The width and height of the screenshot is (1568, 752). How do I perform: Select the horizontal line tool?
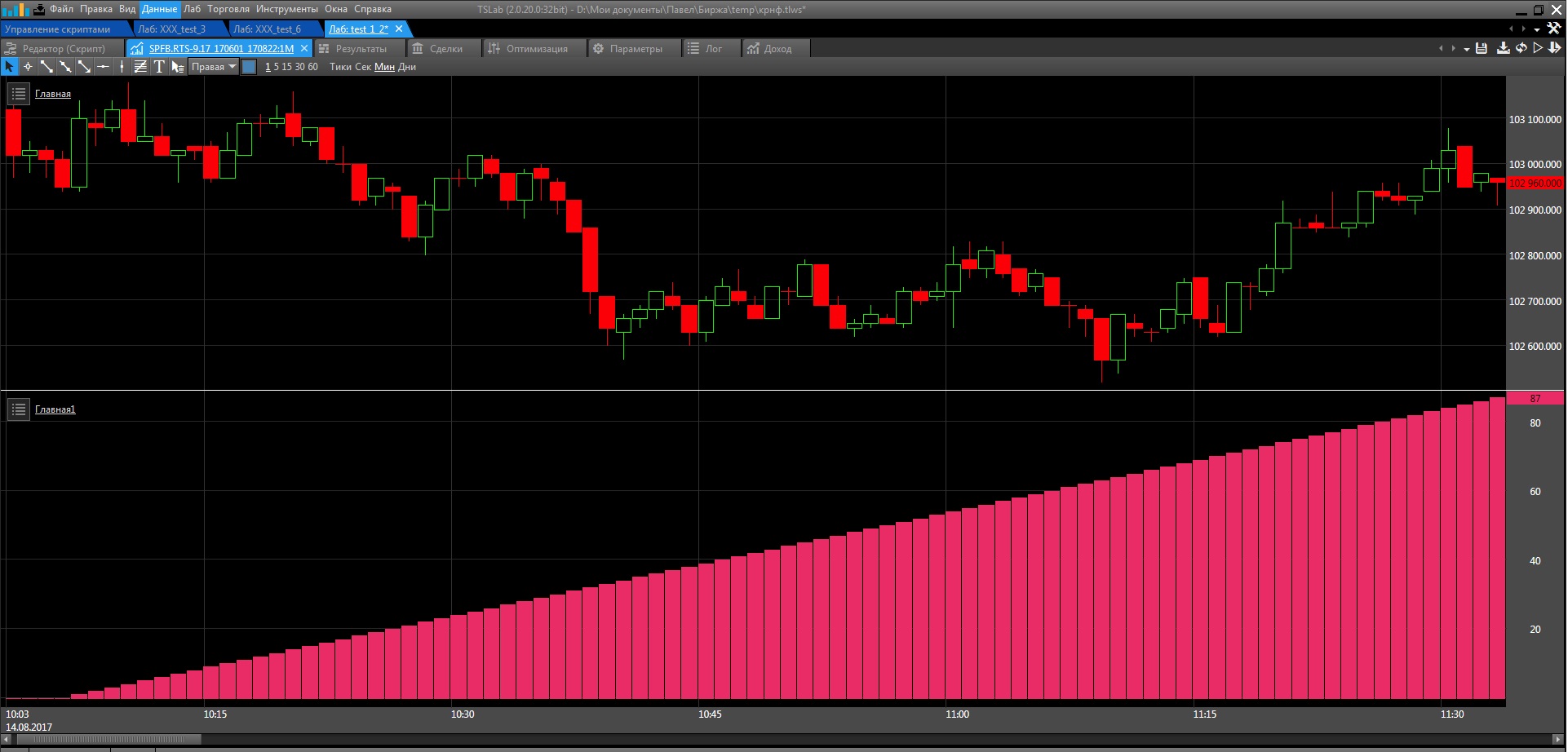pyautogui.click(x=103, y=67)
